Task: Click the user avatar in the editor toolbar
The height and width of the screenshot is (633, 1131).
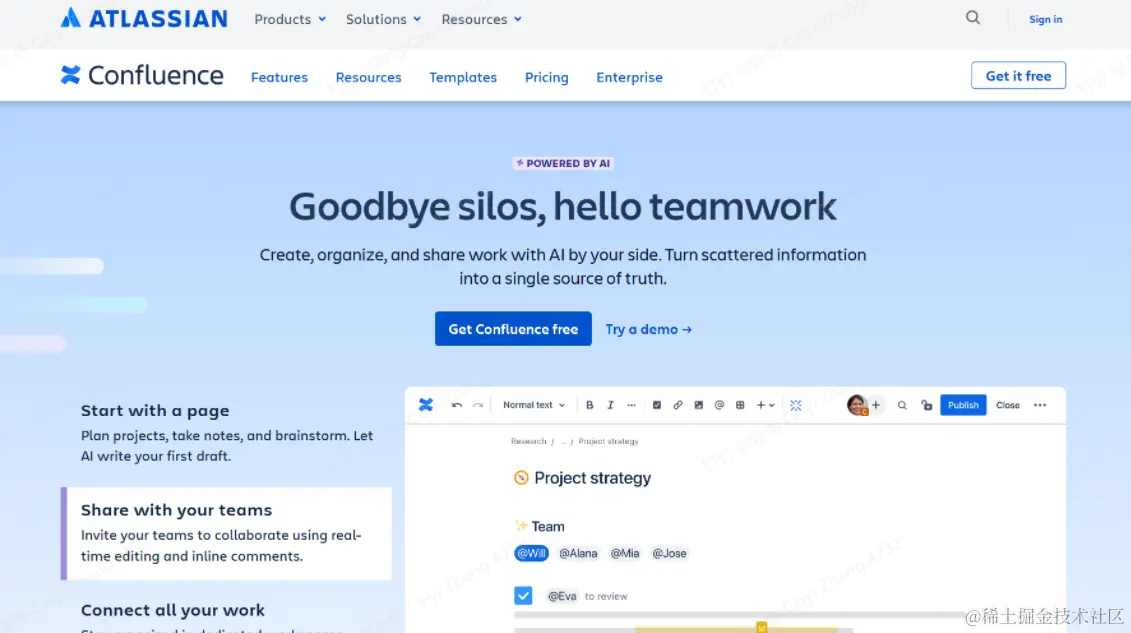Action: (x=856, y=405)
